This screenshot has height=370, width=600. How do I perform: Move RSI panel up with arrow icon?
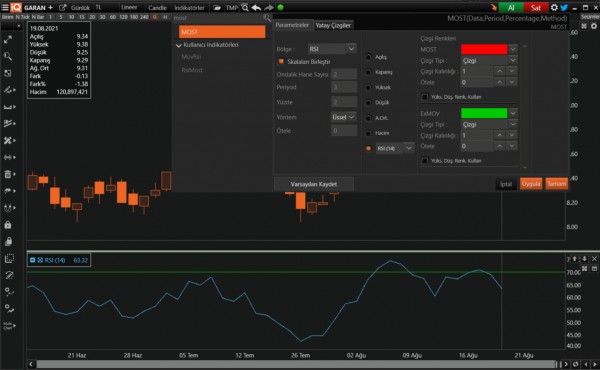point(575,259)
